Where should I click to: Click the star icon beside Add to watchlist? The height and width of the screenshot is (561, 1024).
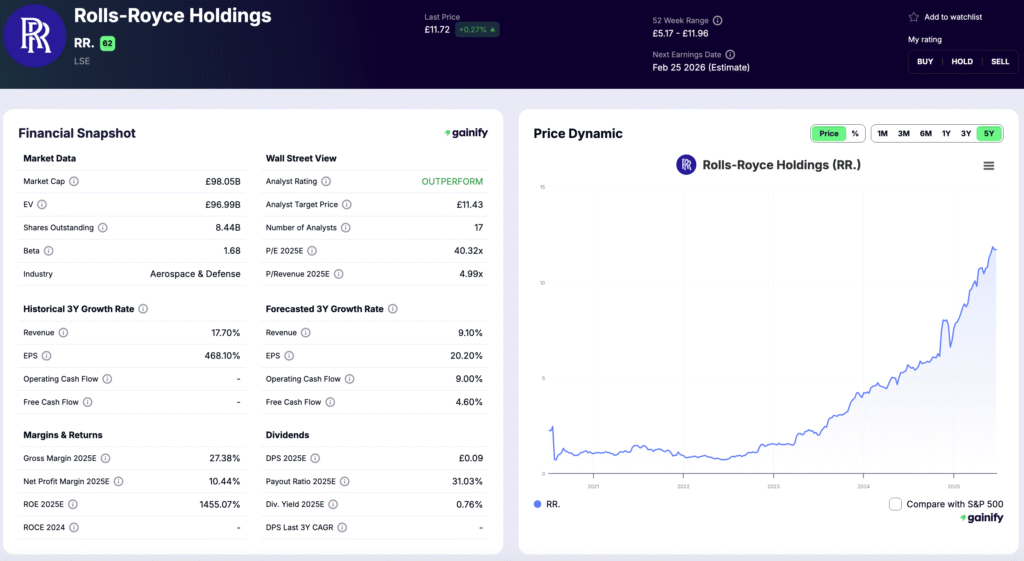click(x=913, y=17)
